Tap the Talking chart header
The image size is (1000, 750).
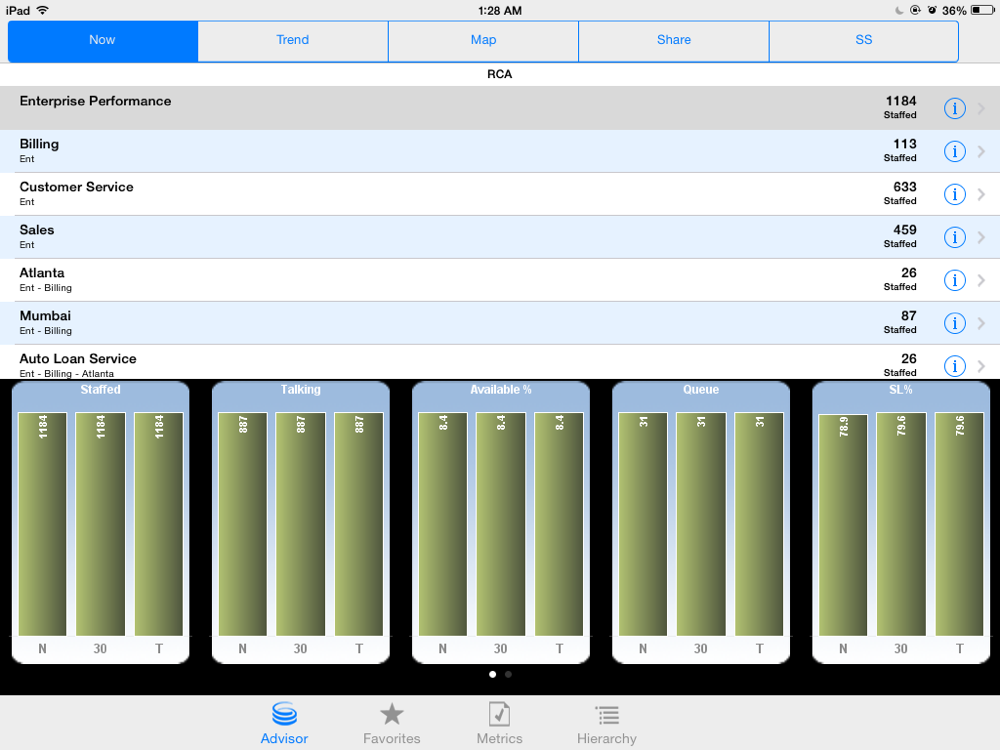[300, 390]
